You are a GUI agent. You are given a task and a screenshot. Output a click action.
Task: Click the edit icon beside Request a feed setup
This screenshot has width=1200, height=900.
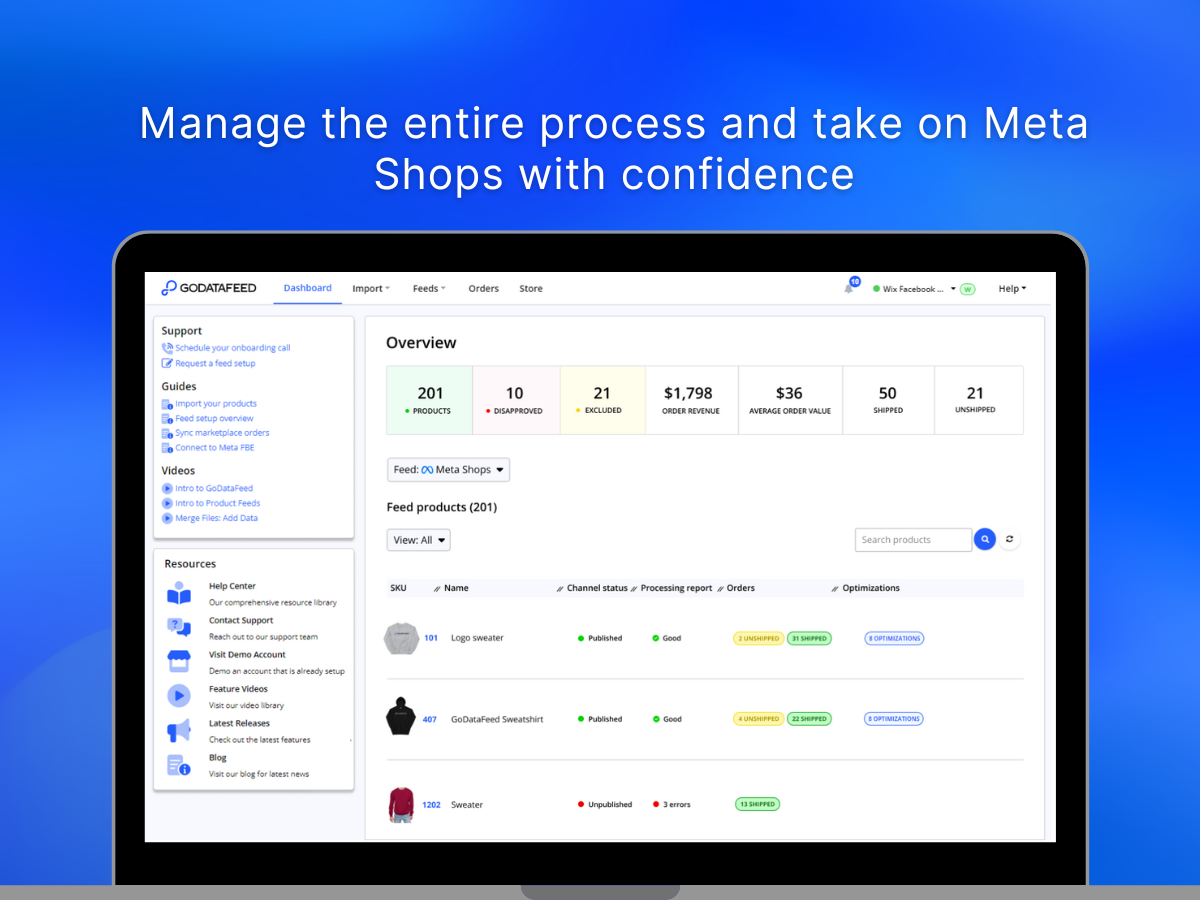tap(167, 363)
